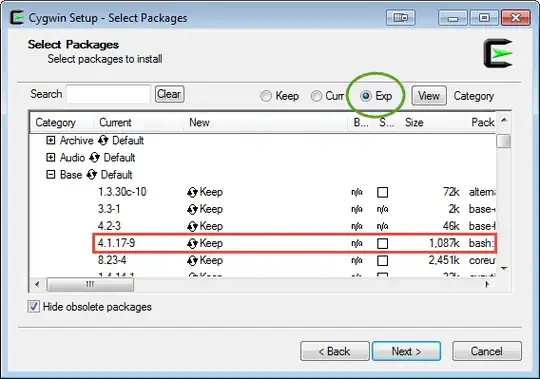
Task: Click into the Search field
Action: tap(108, 94)
